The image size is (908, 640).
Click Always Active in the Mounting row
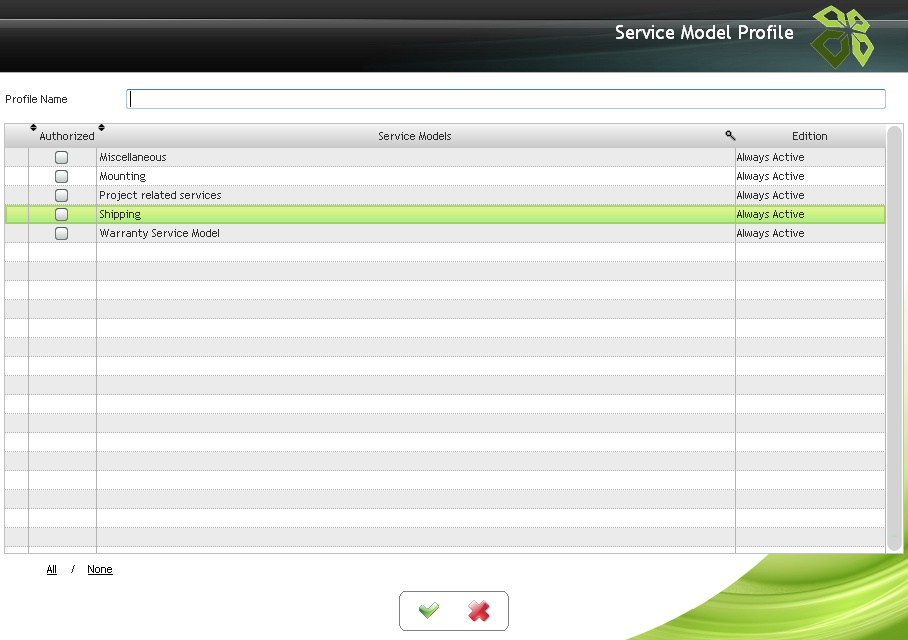point(770,176)
